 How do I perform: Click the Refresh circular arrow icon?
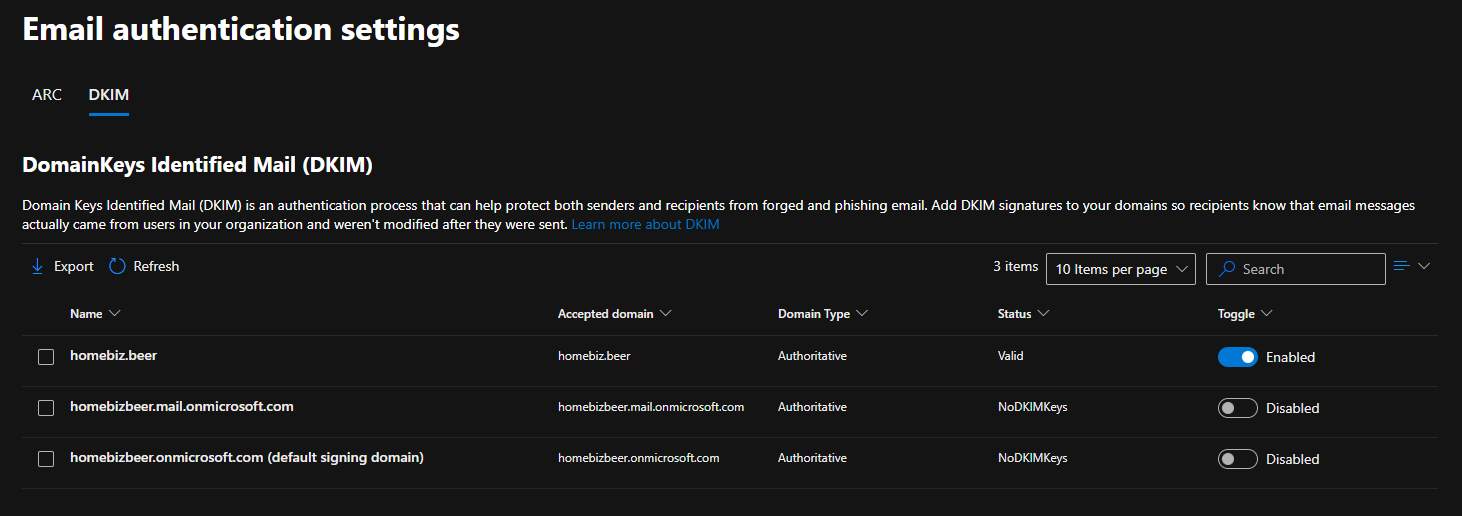coord(117,266)
